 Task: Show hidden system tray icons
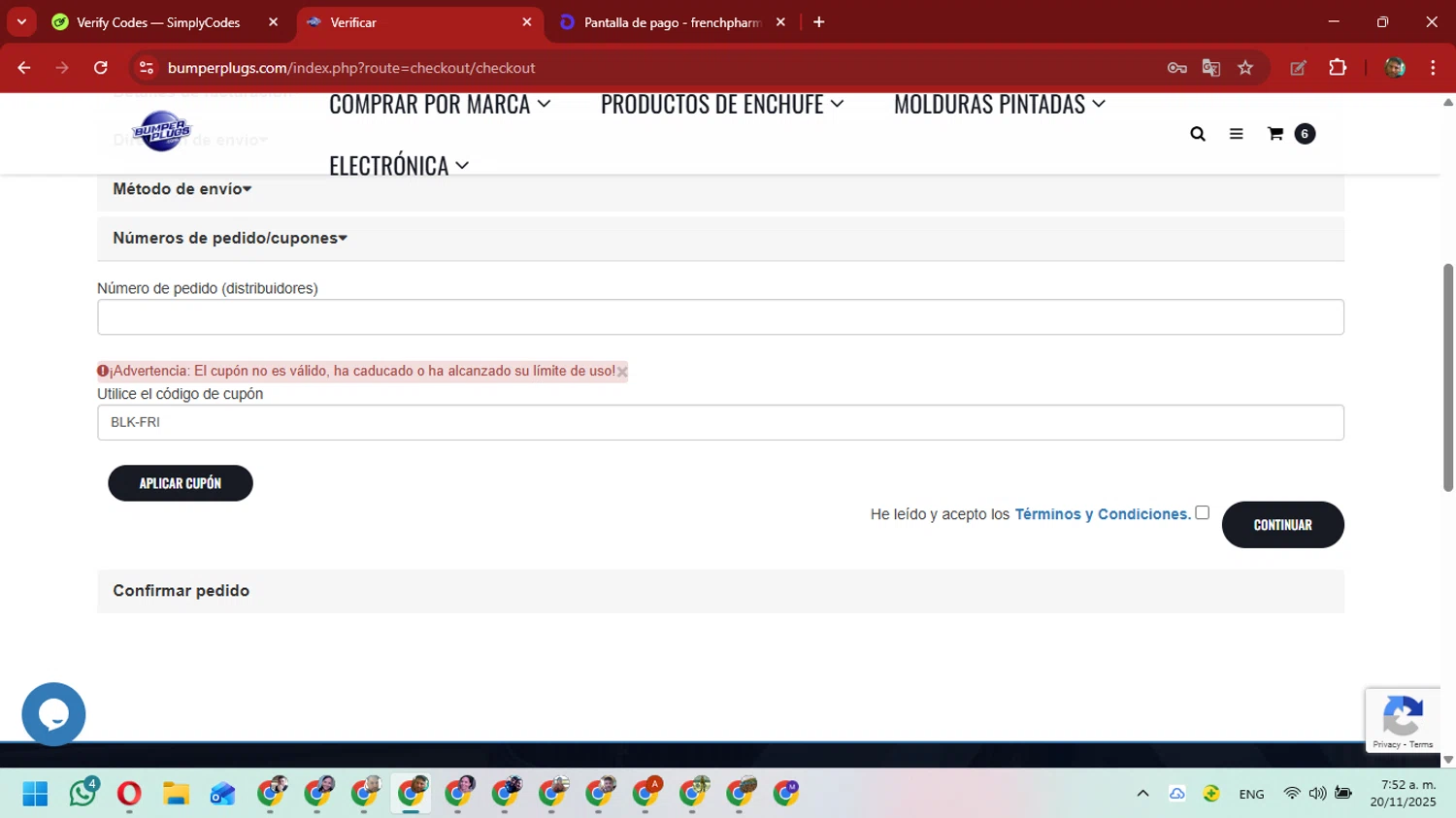tap(1142, 794)
